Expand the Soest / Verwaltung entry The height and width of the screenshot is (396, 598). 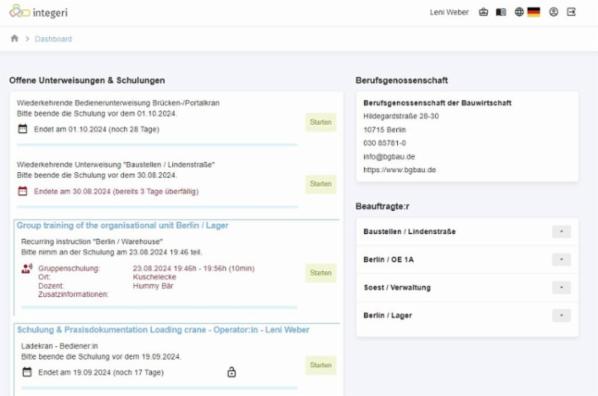coord(561,288)
